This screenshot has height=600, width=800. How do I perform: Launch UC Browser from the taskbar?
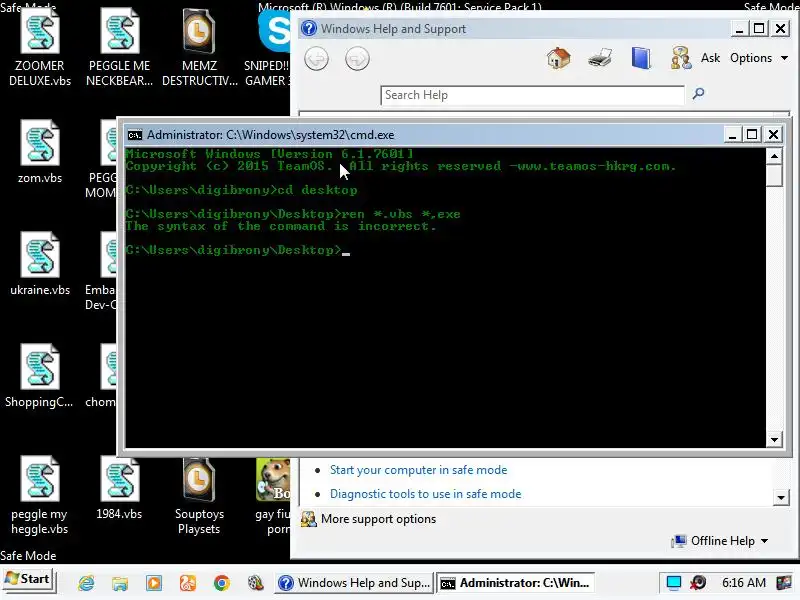pyautogui.click(x=188, y=583)
